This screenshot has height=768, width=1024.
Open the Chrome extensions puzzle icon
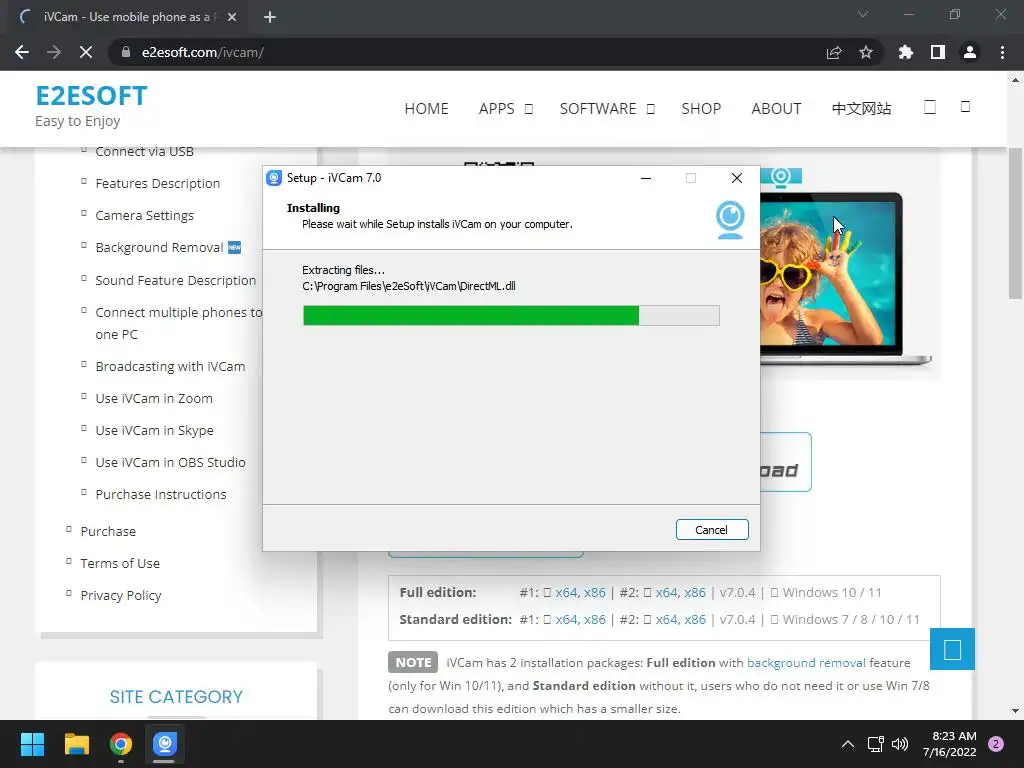coord(906,52)
